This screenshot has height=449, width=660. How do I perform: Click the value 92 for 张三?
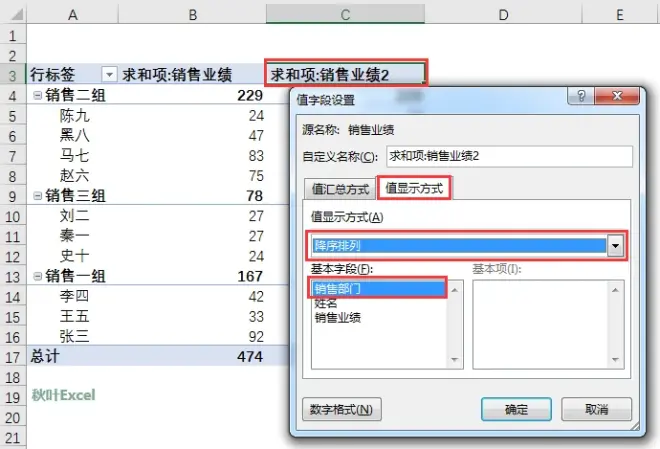point(256,336)
